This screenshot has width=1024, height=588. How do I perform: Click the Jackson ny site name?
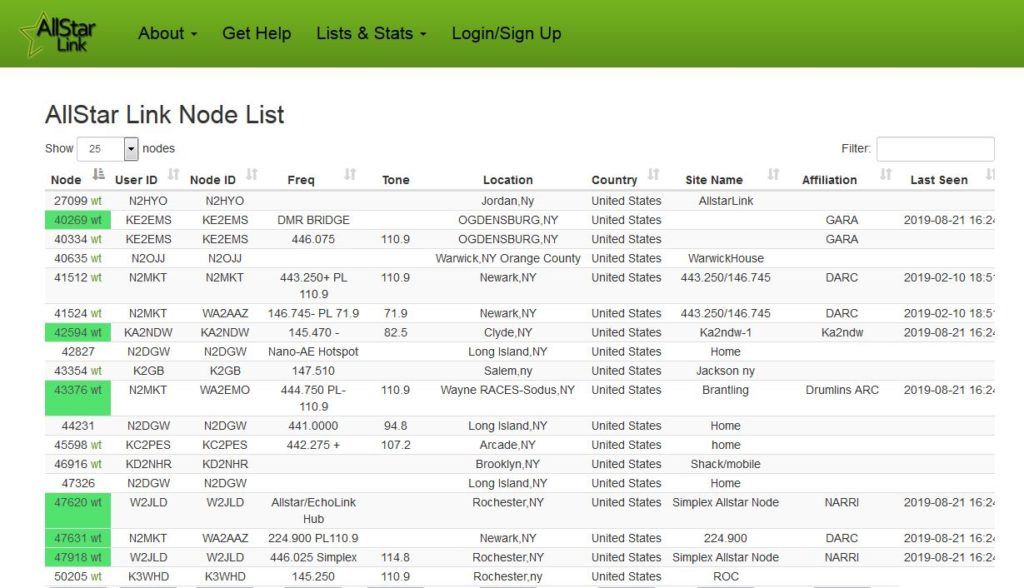(x=726, y=370)
